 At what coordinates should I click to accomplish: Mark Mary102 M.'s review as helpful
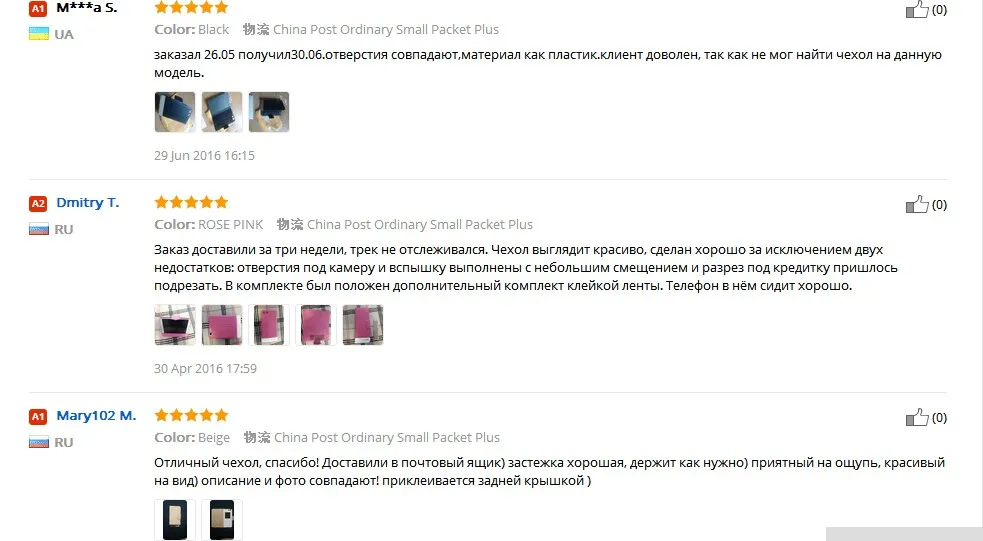(x=917, y=418)
